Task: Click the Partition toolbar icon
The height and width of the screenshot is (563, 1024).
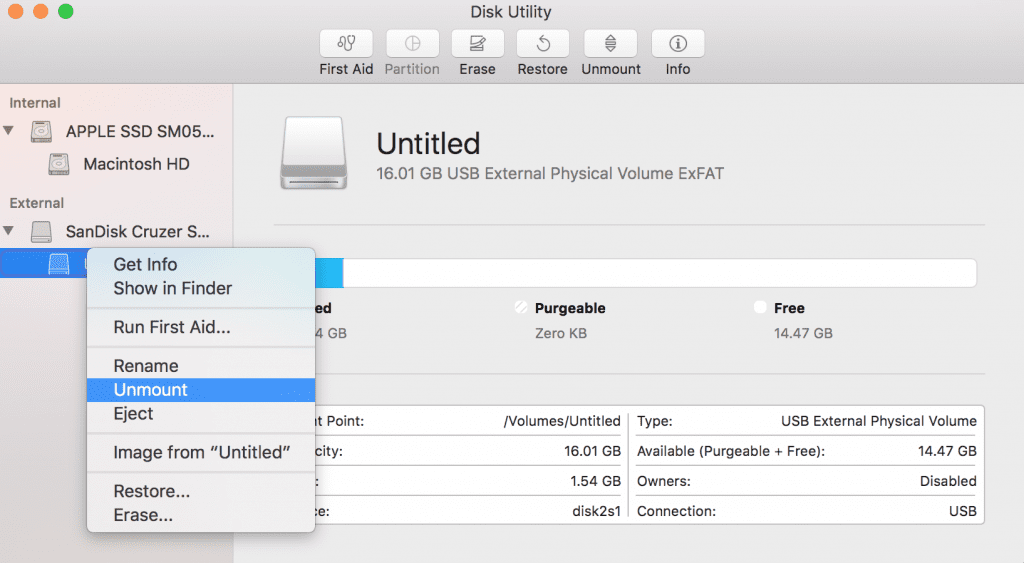Action: [412, 44]
